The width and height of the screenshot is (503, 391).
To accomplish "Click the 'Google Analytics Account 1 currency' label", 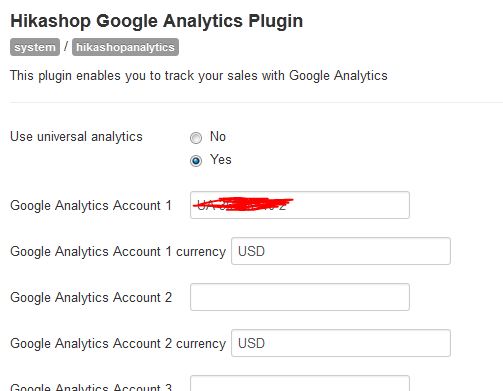I will [118, 251].
